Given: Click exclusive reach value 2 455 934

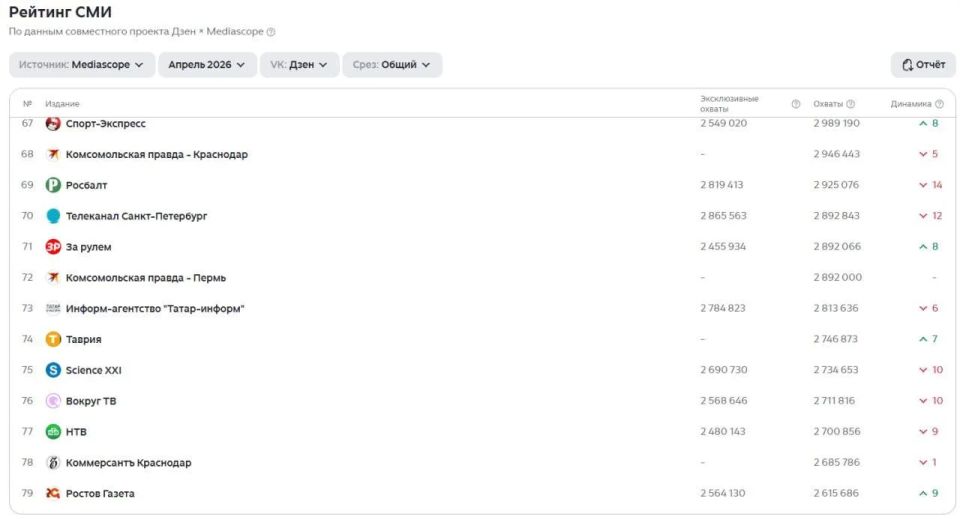Looking at the screenshot, I should 723,246.
